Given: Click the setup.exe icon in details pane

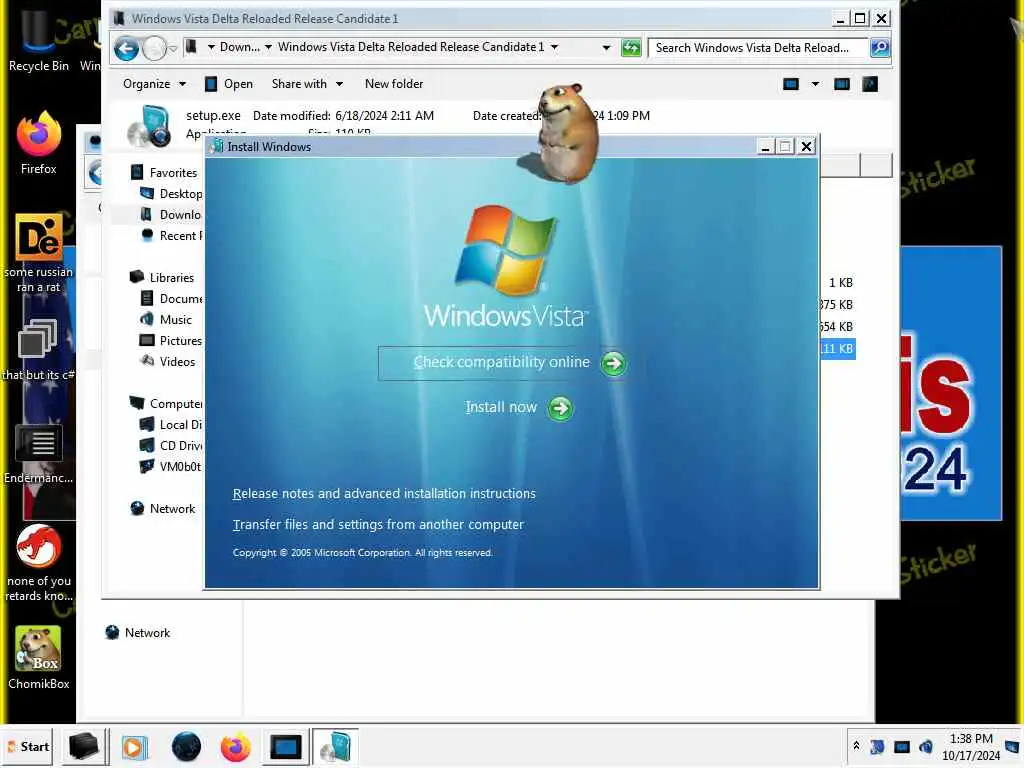Looking at the screenshot, I should tap(149, 125).
